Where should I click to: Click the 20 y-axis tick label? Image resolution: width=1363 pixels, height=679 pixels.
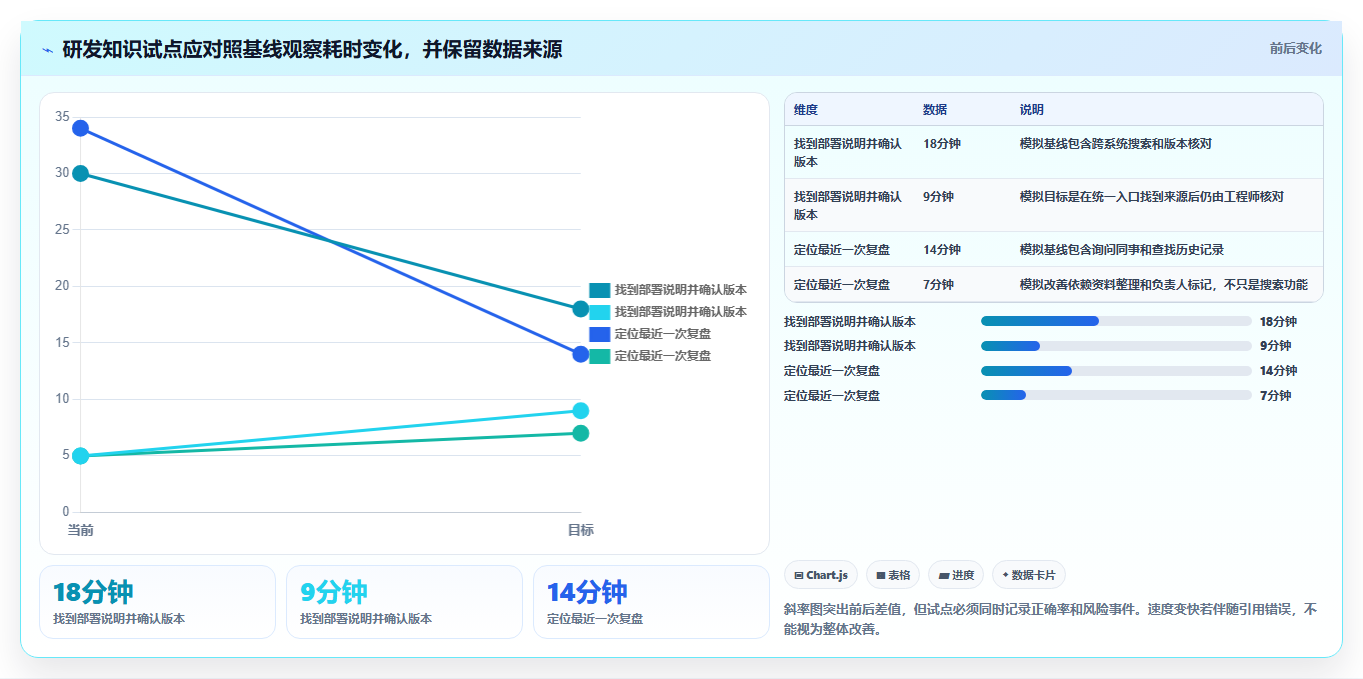pos(62,286)
